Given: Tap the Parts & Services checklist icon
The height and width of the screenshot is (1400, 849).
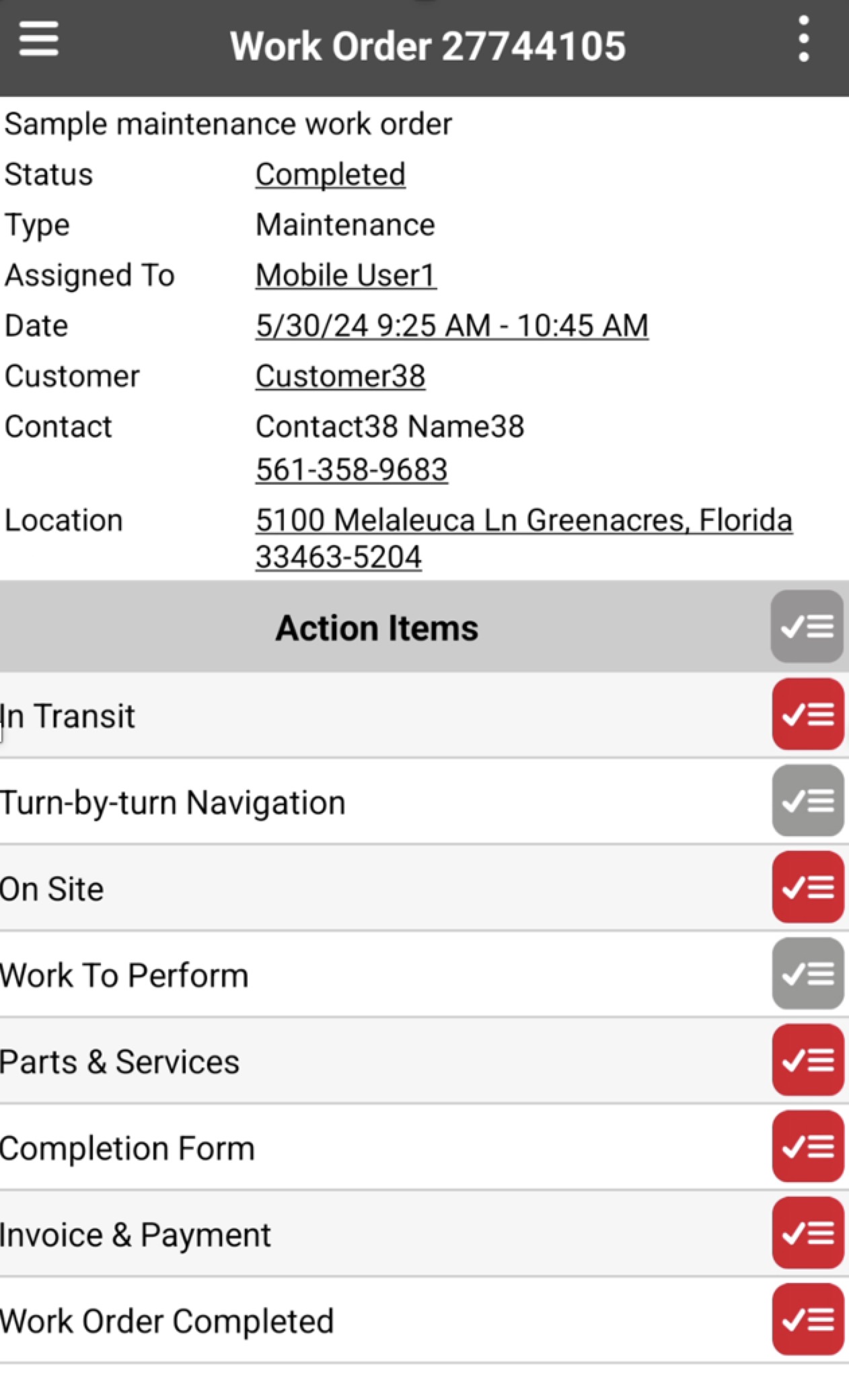Looking at the screenshot, I should click(807, 1060).
